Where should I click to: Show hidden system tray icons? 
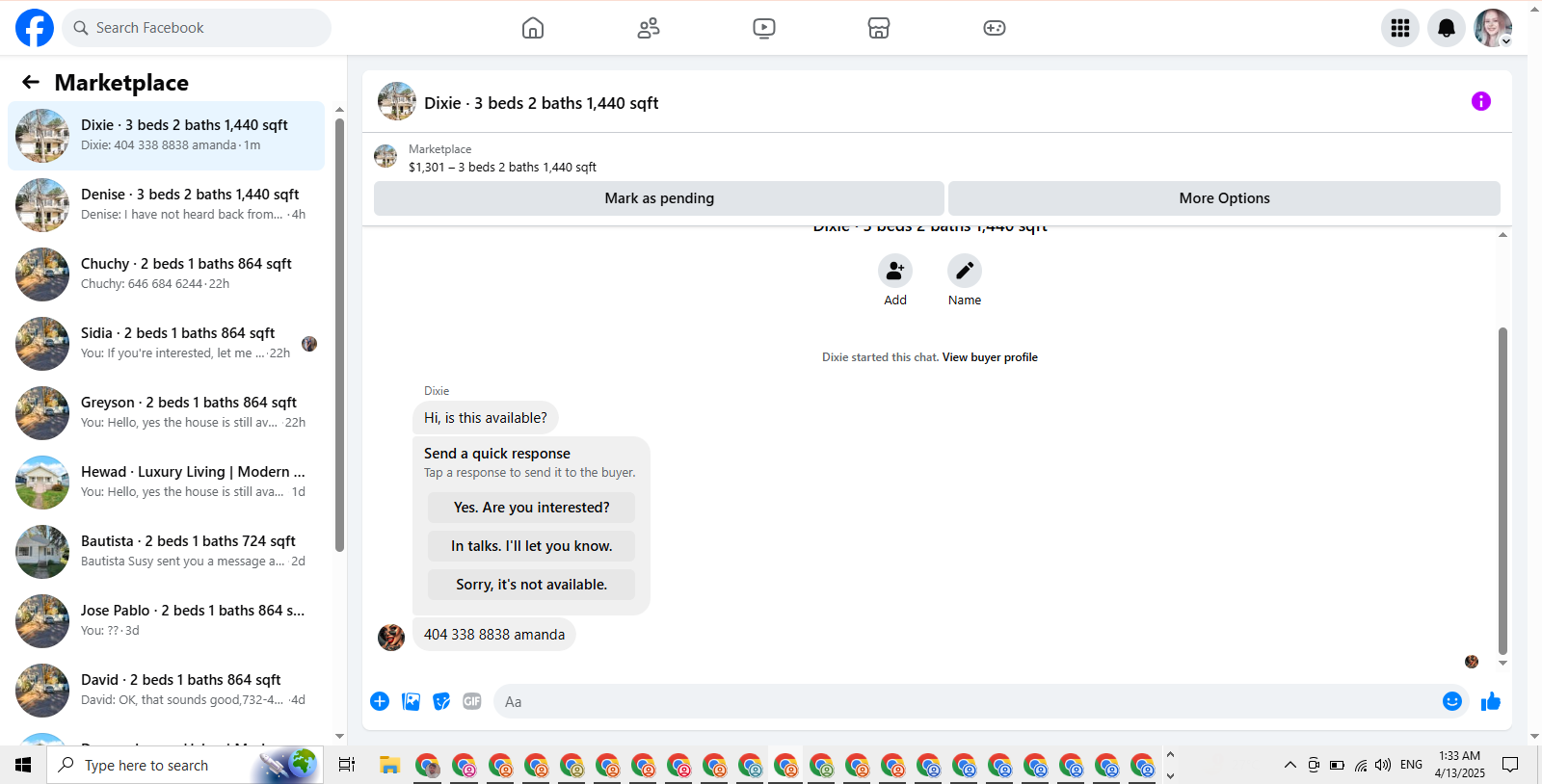coord(1289,765)
